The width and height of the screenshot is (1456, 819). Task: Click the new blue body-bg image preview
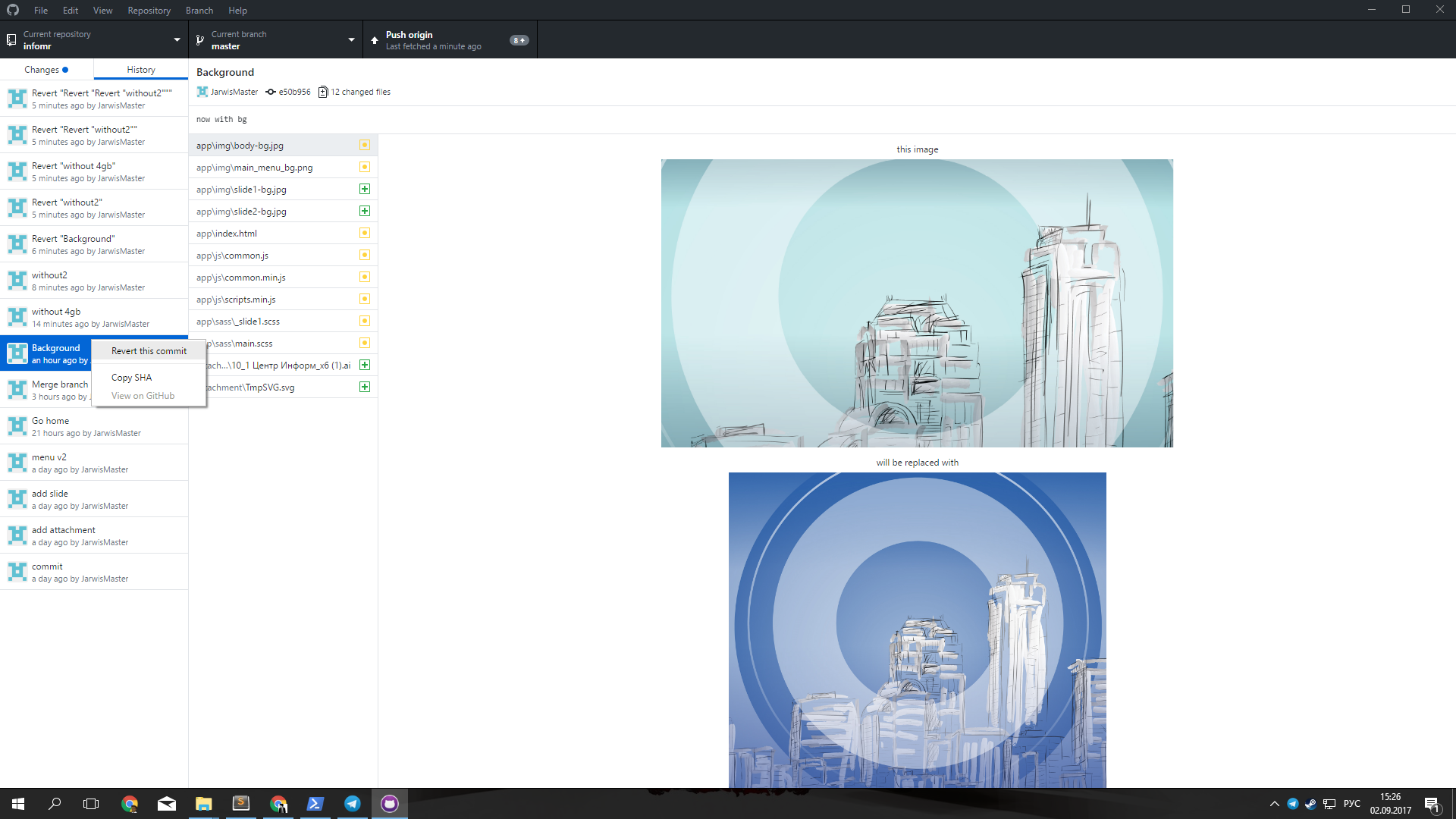pyautogui.click(x=917, y=630)
